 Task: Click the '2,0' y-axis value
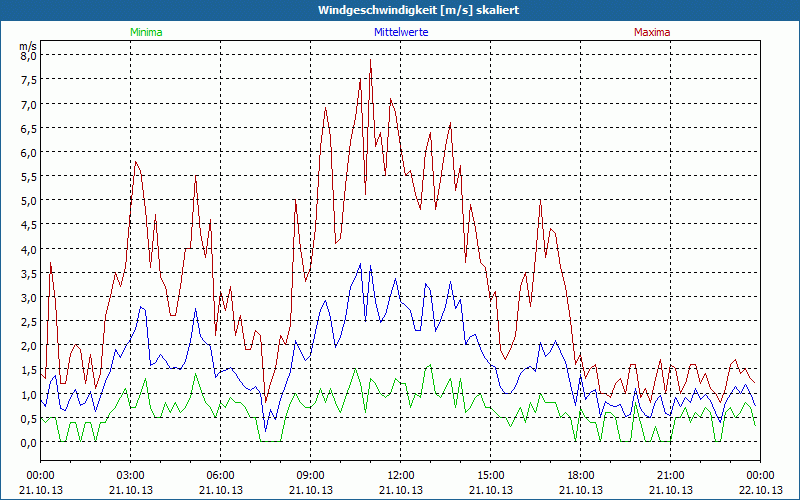tap(29, 346)
